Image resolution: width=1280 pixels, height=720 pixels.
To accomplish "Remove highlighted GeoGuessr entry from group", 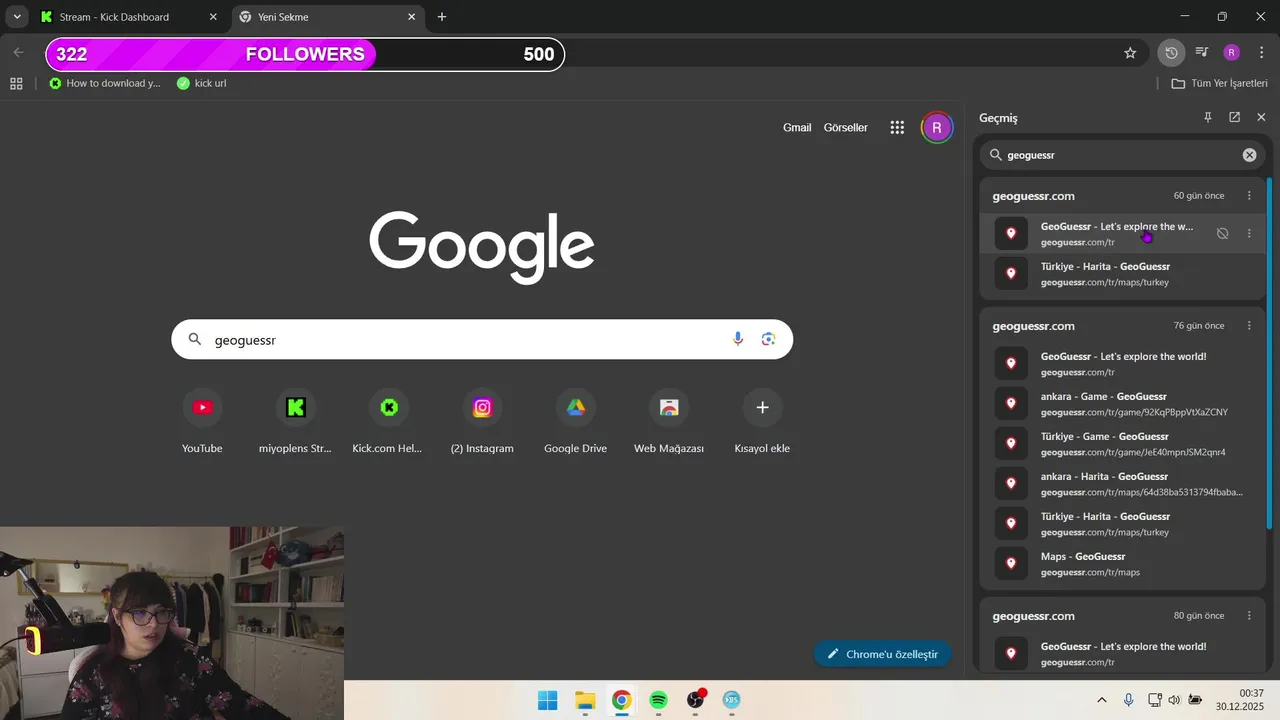I will pyautogui.click(x=1222, y=234).
